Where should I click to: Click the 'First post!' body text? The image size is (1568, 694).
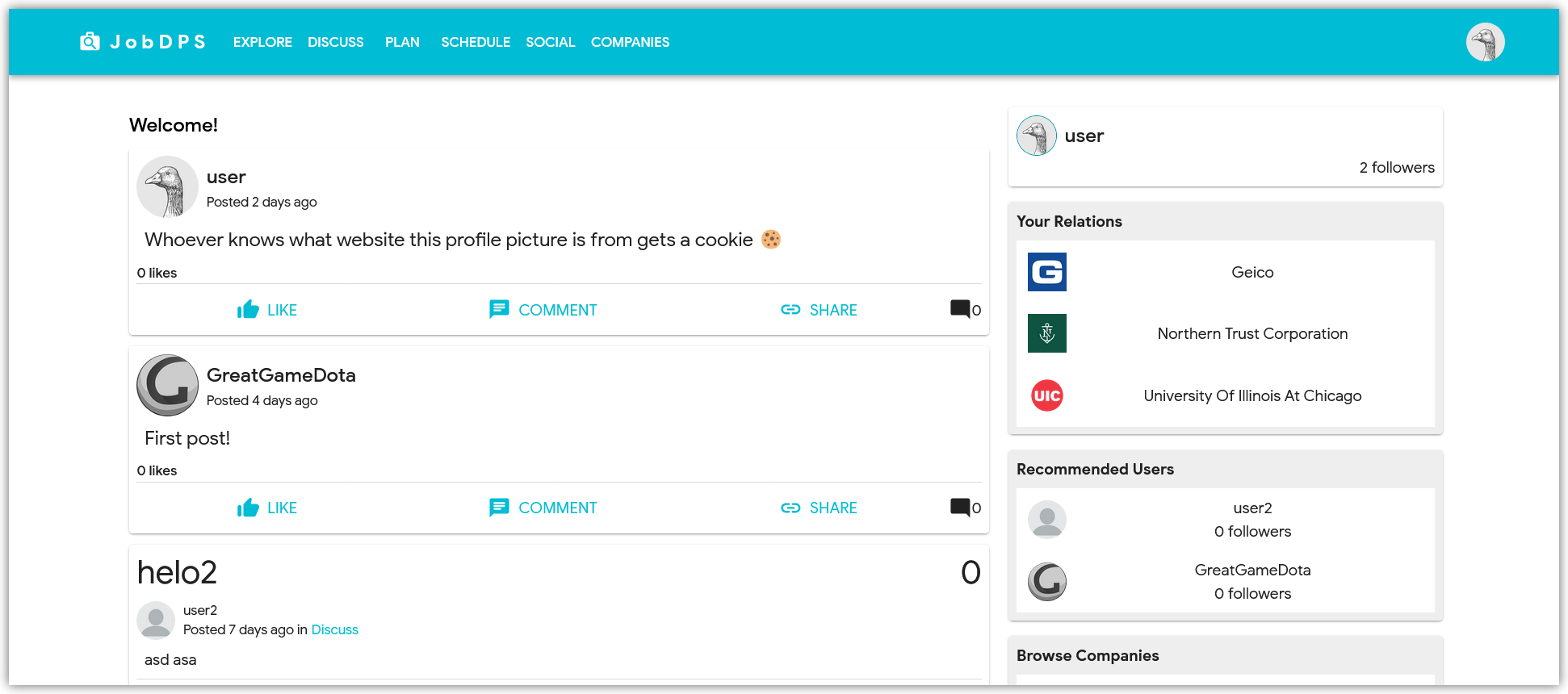[x=187, y=438]
